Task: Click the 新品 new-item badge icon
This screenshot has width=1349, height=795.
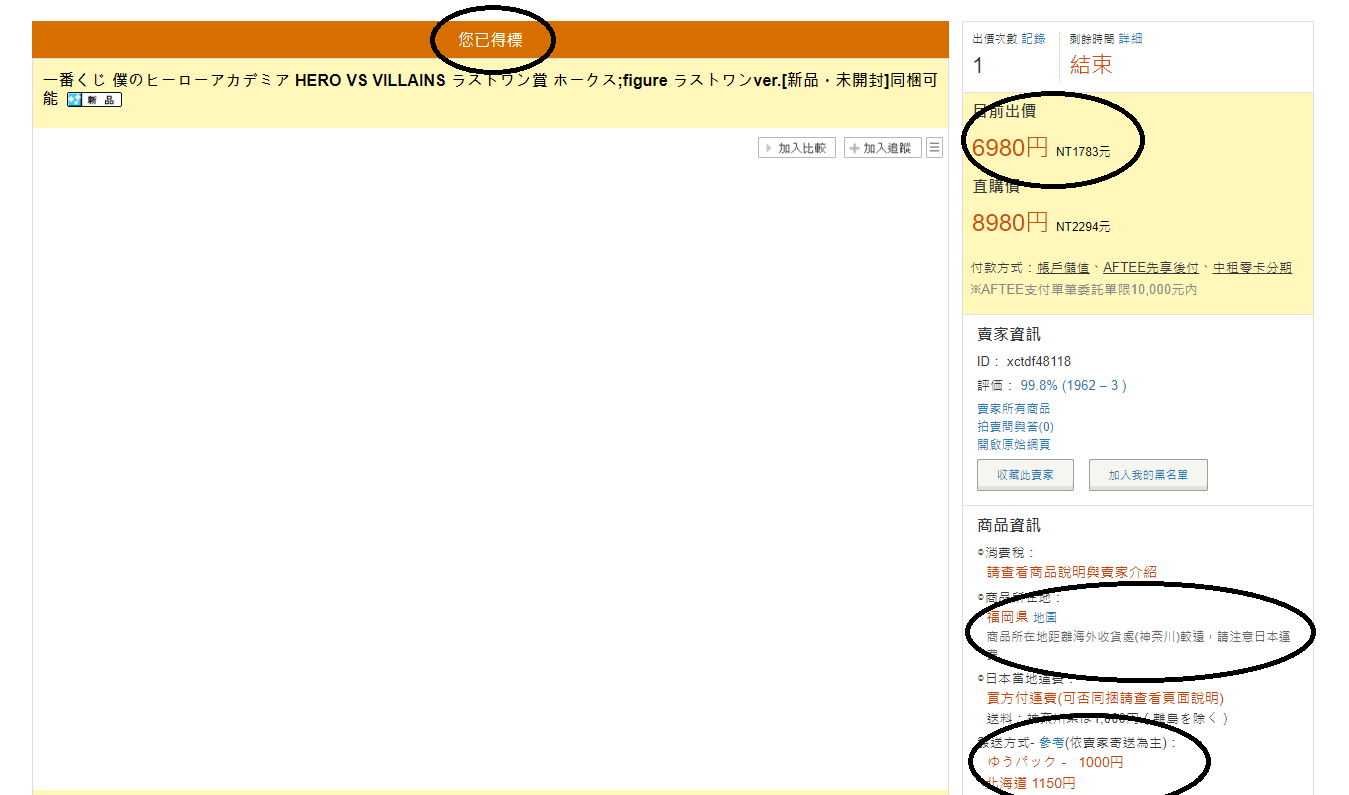Action: pos(94,100)
